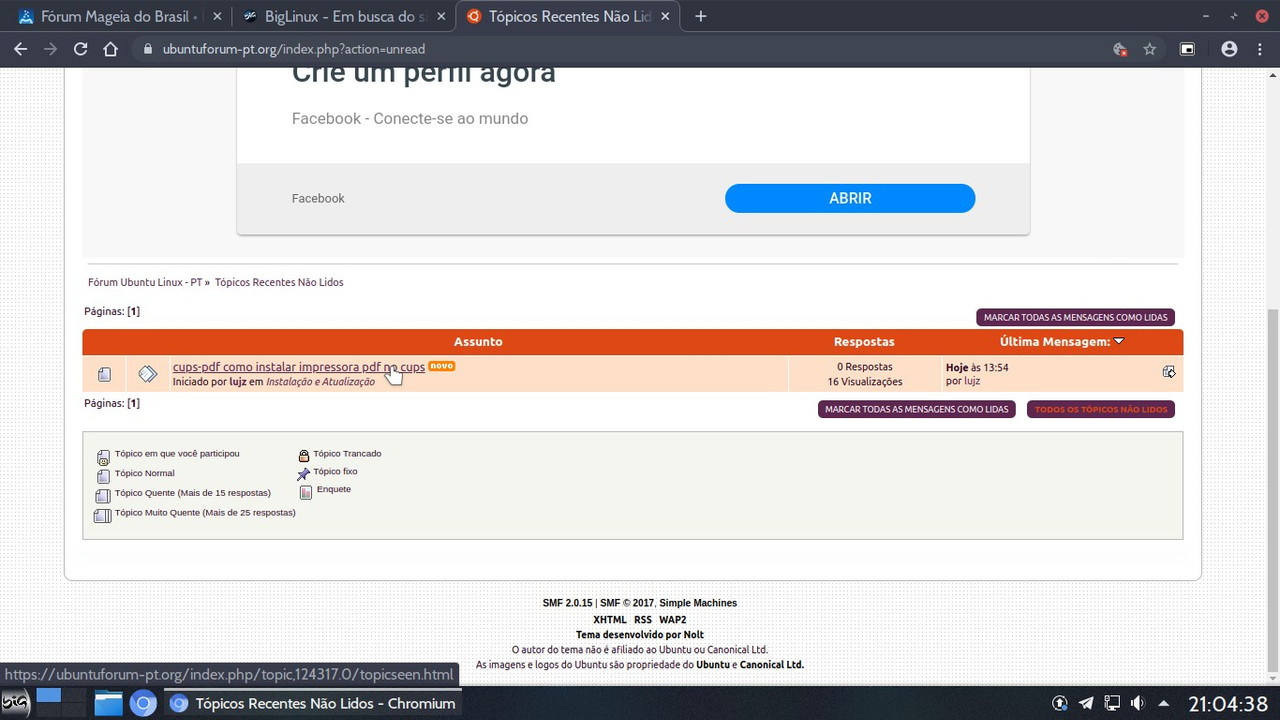Screen dimensions: 1280x720
Task: Open Instalação e Atualização board link
Action: tap(320, 382)
